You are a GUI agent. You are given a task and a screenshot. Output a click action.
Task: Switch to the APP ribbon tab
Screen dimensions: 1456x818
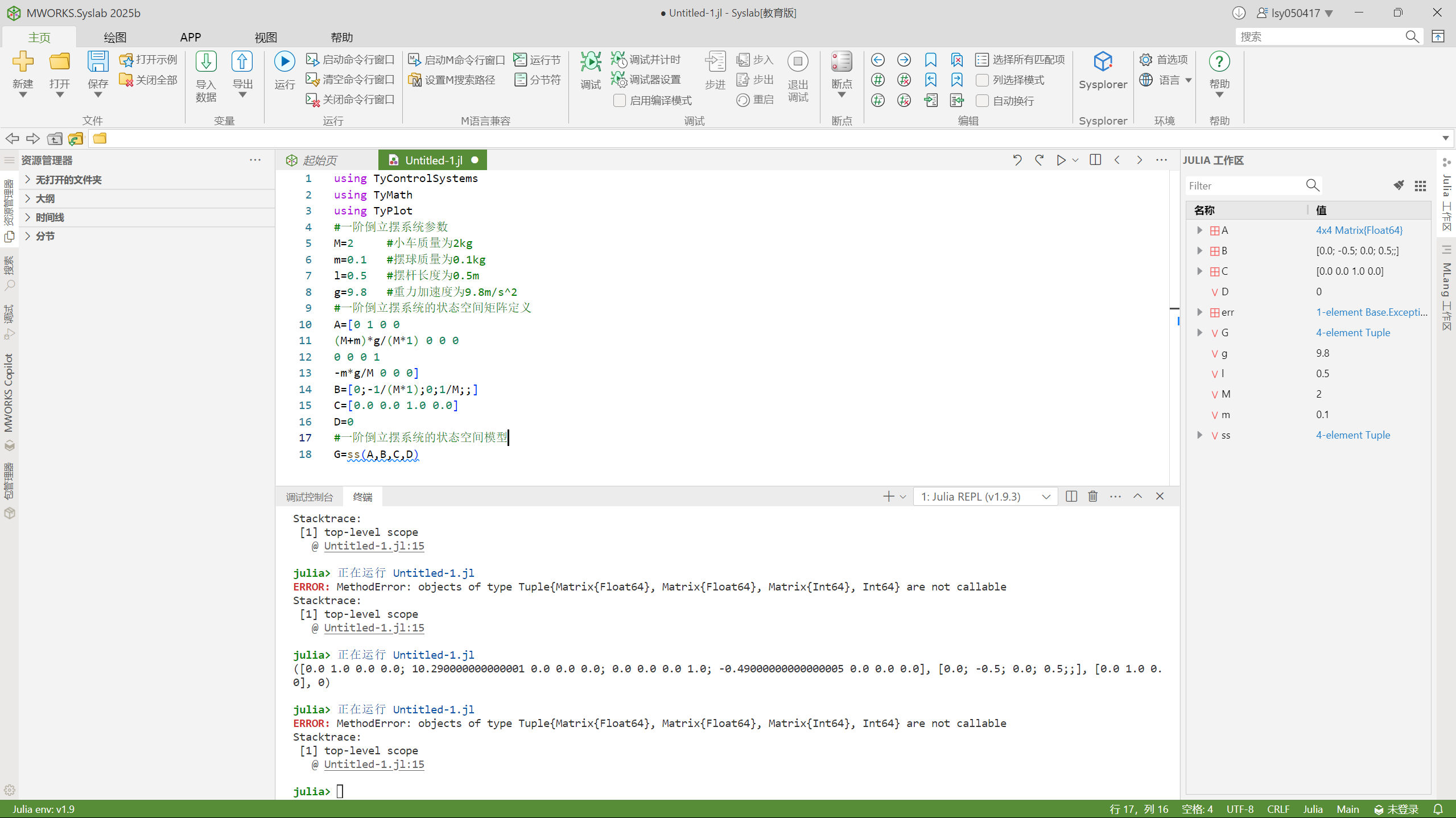point(191,37)
